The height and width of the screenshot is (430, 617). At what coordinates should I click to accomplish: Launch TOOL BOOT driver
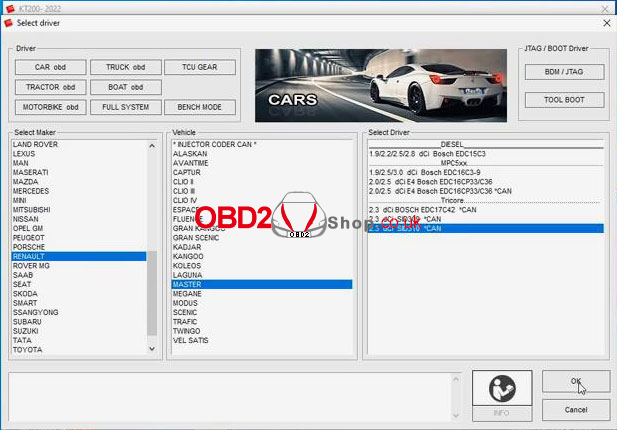point(564,100)
